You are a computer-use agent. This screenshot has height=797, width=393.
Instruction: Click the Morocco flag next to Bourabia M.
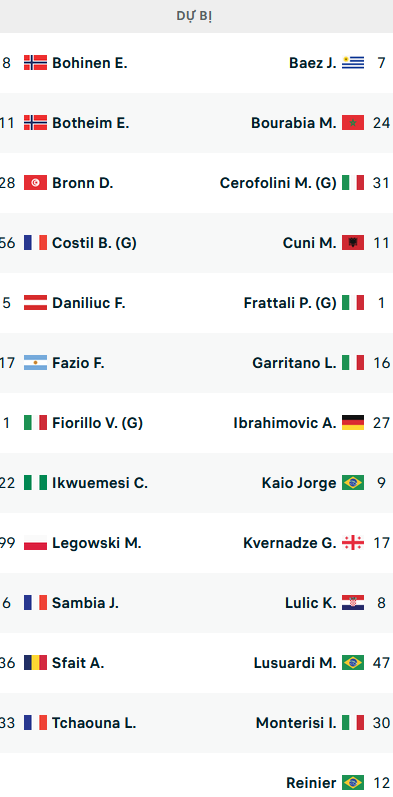(x=353, y=122)
